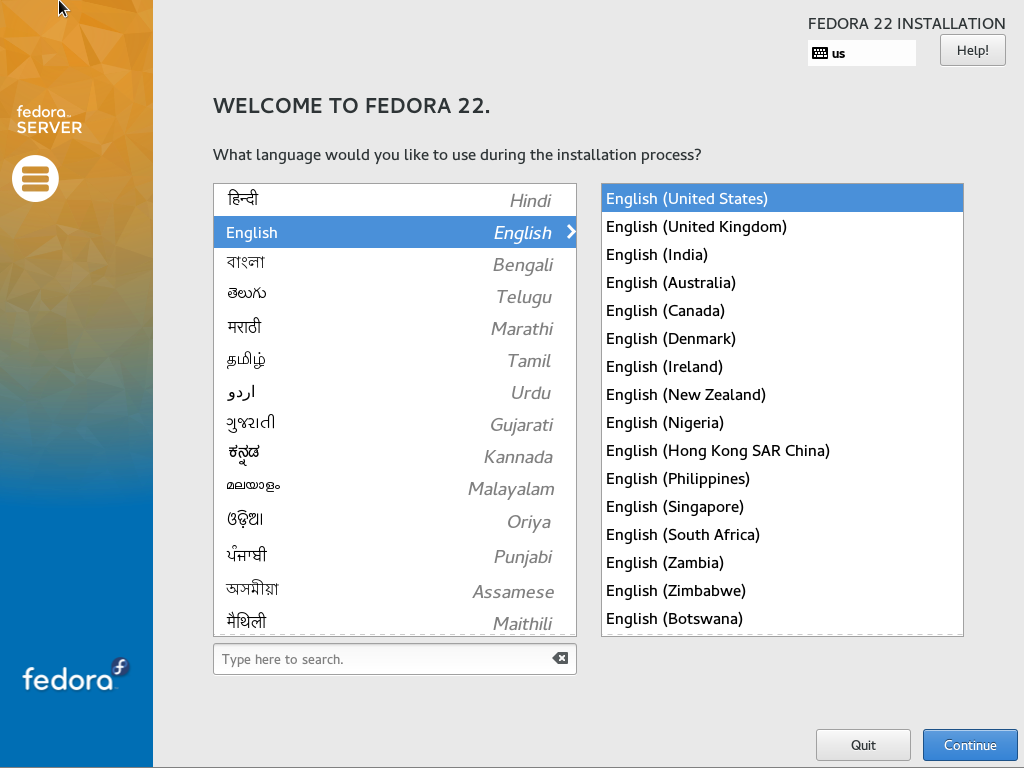Screen dimensions: 1024x768
Task: Pick English (Canada) locale
Action: 782,311
